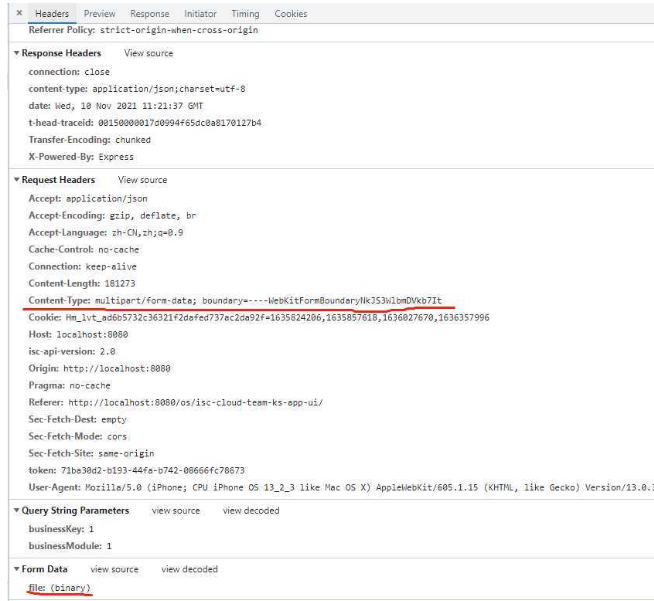Collapse the Query String Parameters section

17,510
